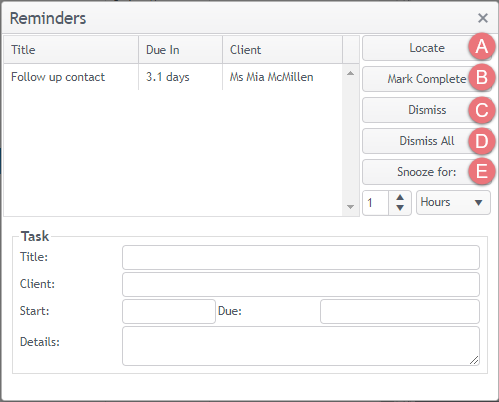Increase snooze value with up arrow
Screen dimensions: 499x402
point(400,198)
